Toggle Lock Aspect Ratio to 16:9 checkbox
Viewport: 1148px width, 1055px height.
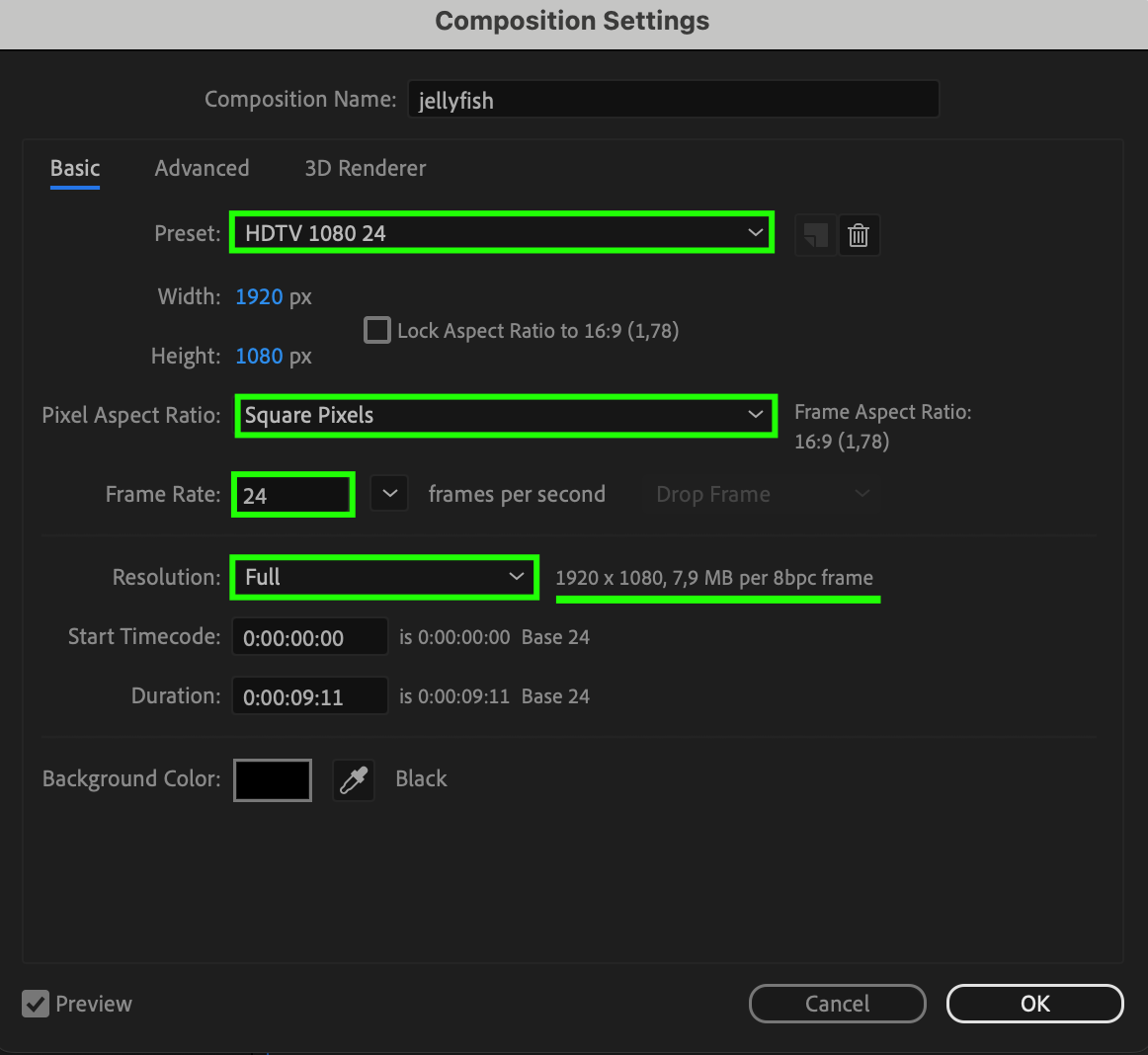point(377,330)
